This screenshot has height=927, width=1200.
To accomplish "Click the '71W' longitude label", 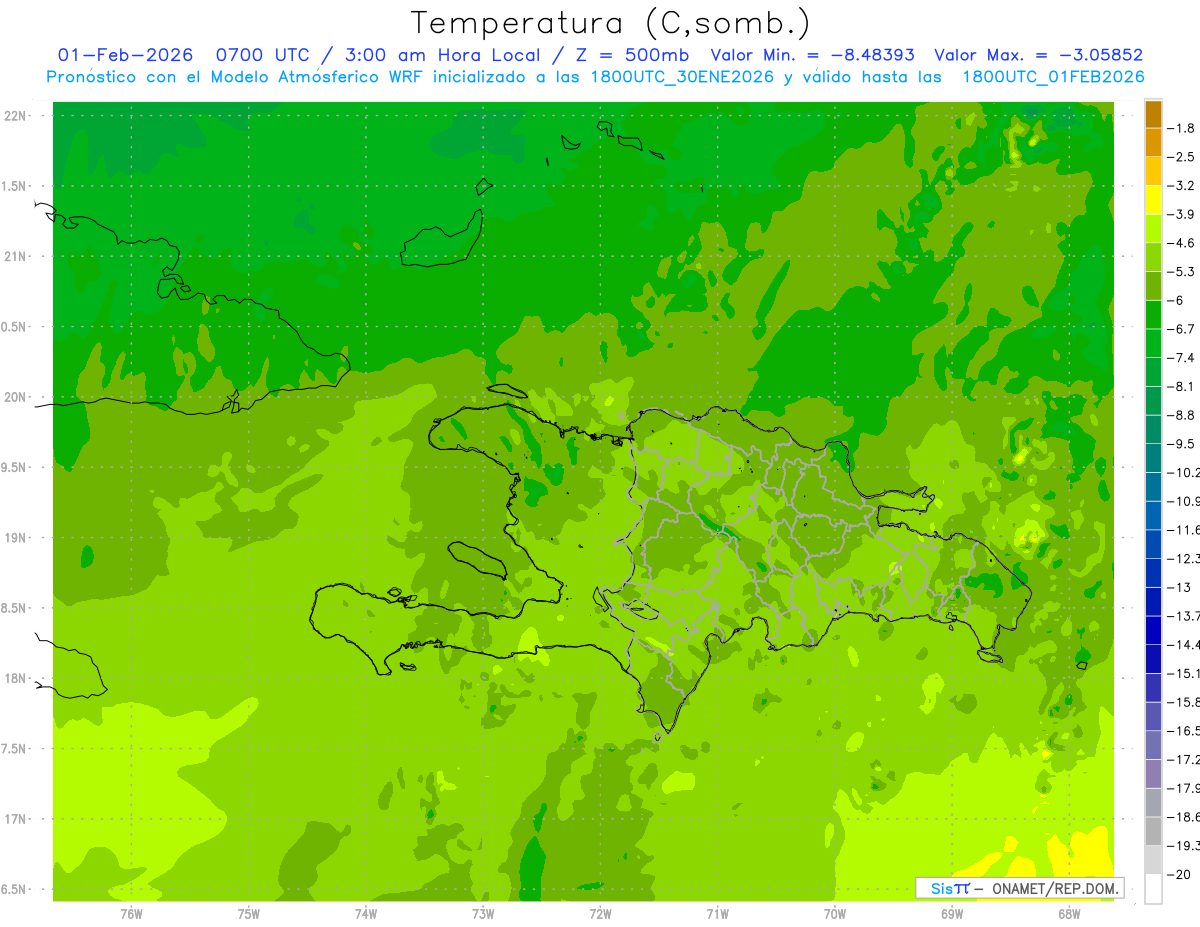I will tap(717, 913).
